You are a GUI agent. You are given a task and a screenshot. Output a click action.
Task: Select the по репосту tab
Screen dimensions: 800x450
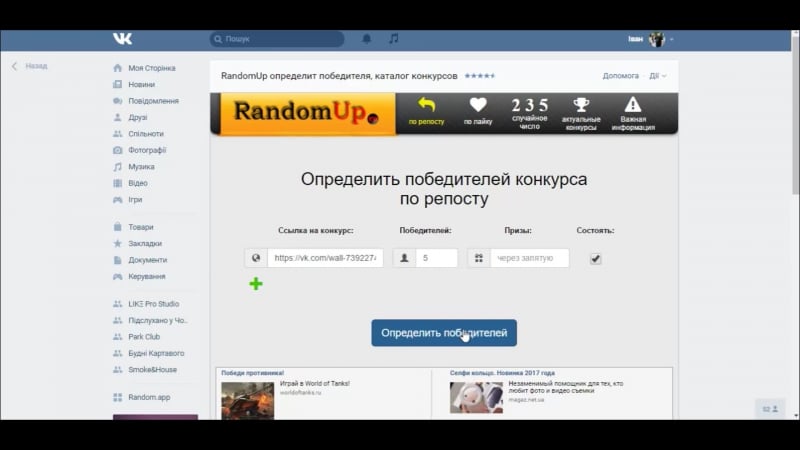pos(427,112)
